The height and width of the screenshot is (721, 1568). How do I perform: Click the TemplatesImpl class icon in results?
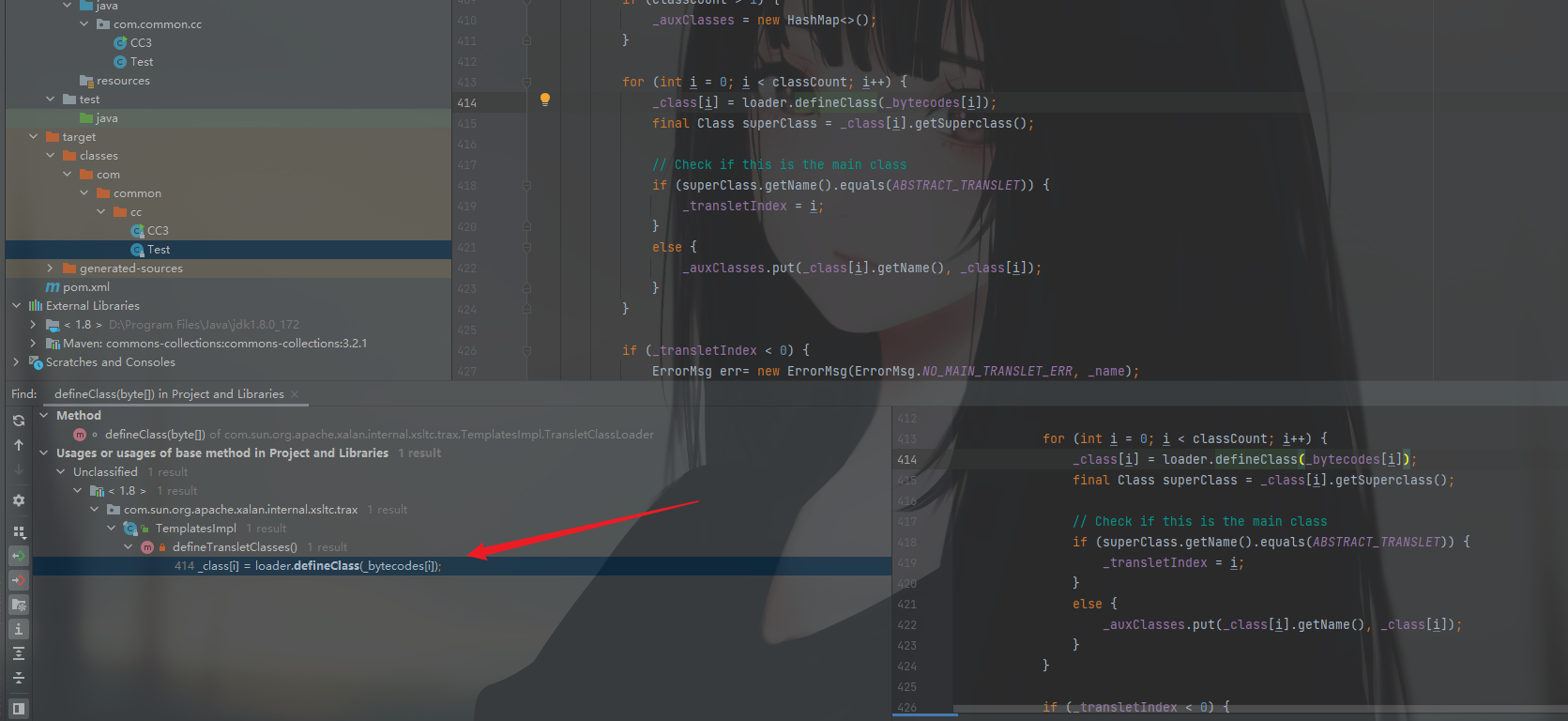pyautogui.click(x=130, y=529)
